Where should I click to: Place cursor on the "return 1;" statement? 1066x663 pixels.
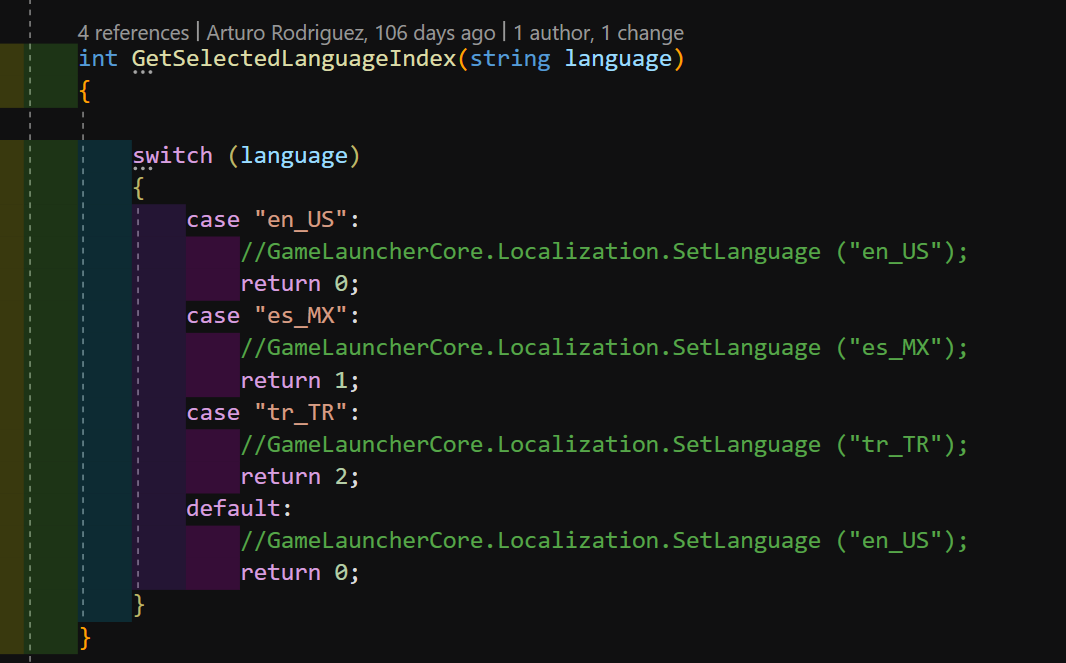299,380
